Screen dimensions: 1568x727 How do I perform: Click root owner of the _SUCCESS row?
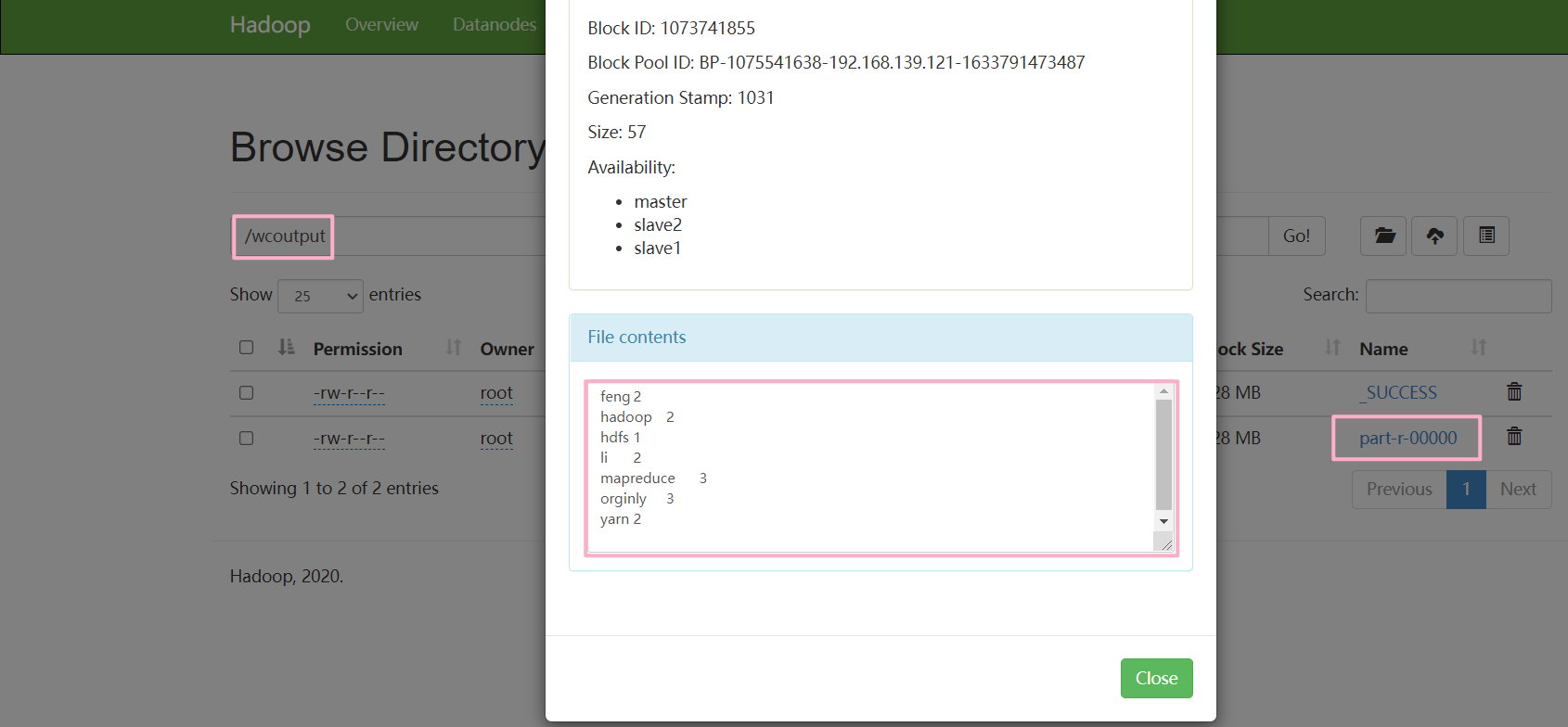click(496, 392)
